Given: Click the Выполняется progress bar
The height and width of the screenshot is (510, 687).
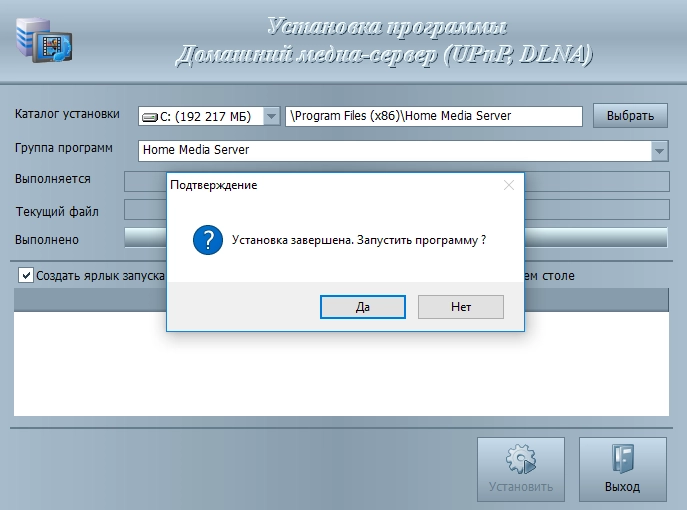Looking at the screenshot, I should point(600,181).
